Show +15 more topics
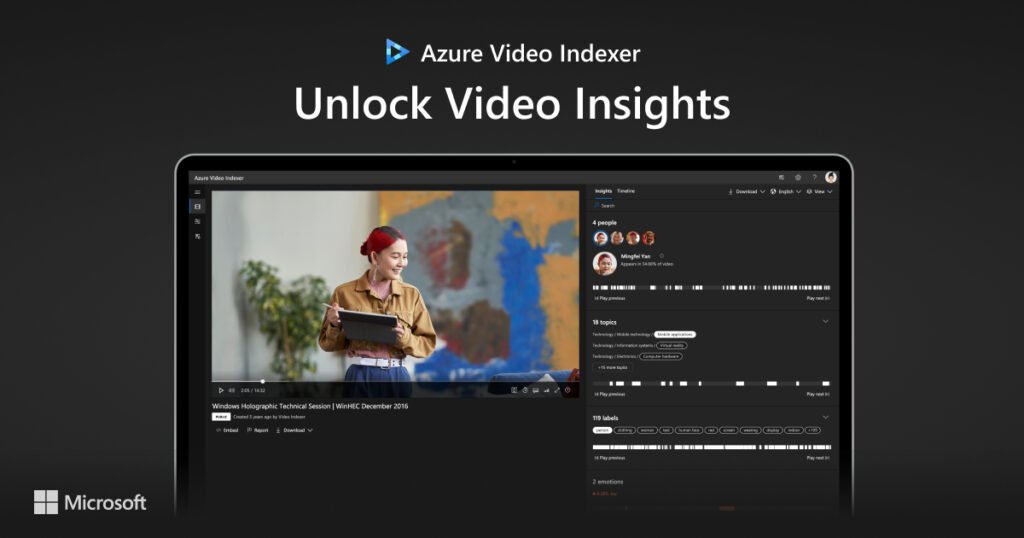The height and width of the screenshot is (538, 1024). [612, 368]
